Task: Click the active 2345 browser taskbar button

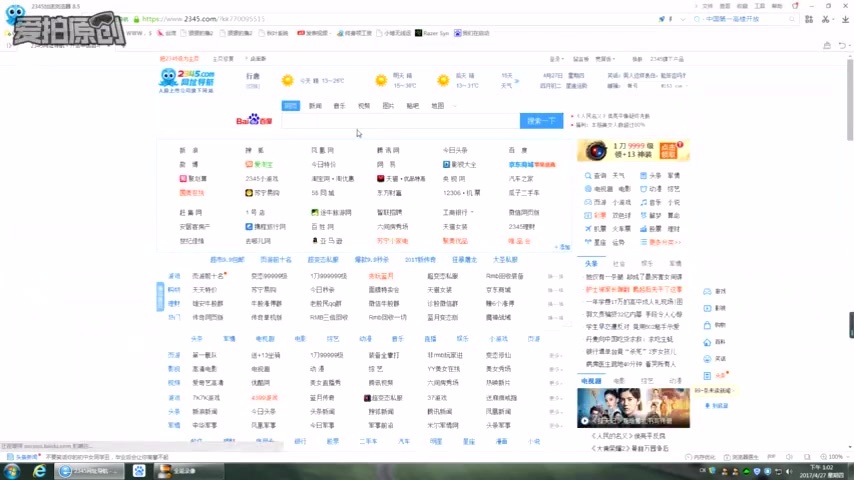Action: coord(89,471)
